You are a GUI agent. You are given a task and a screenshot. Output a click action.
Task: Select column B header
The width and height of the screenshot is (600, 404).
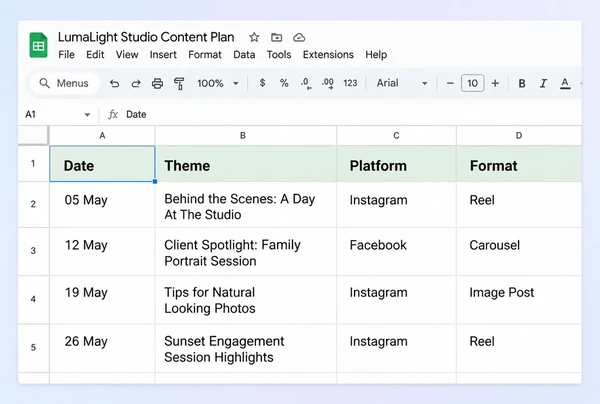pyautogui.click(x=246, y=135)
